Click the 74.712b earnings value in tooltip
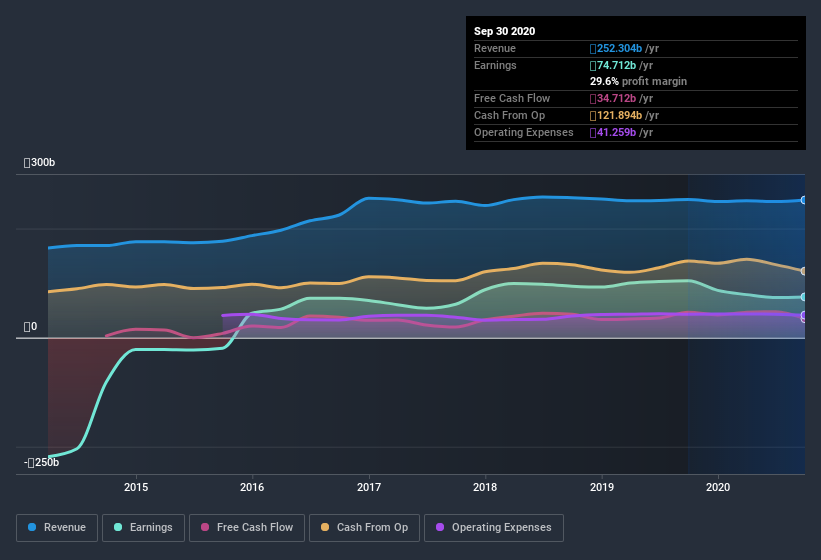 point(613,65)
